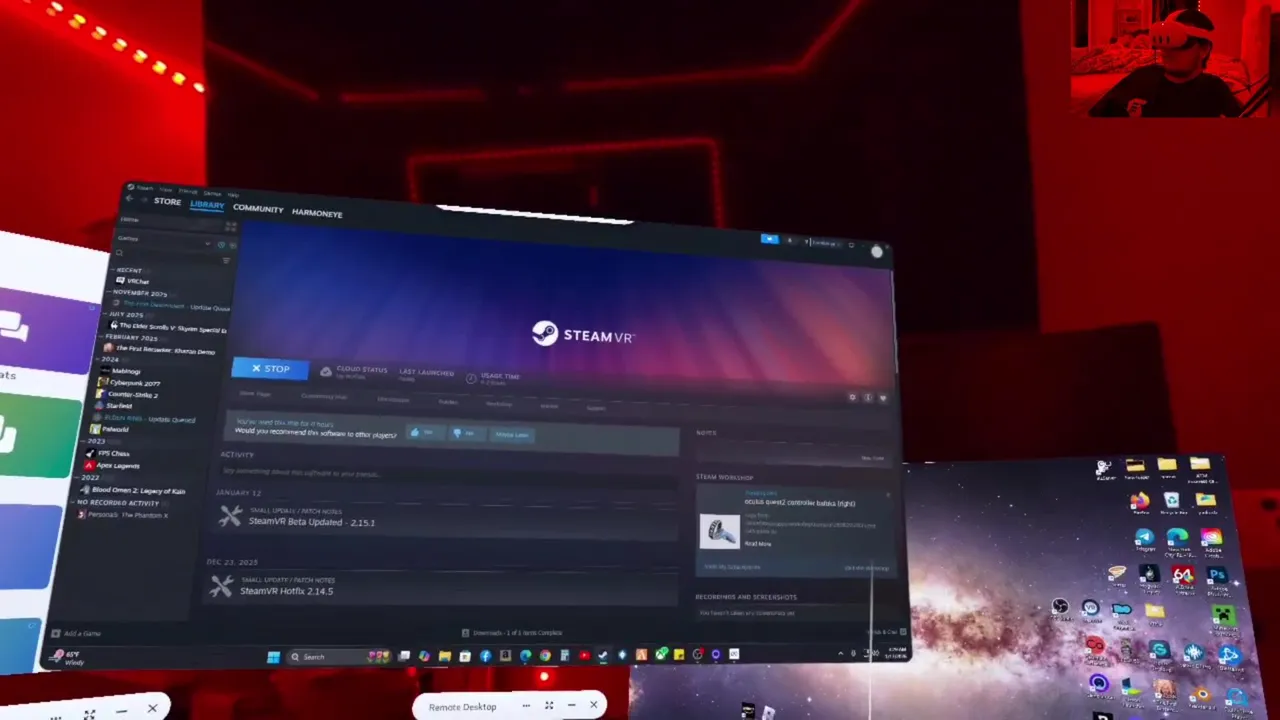
Task: Open the Minecraft desktop shortcut
Action: pos(1225,615)
